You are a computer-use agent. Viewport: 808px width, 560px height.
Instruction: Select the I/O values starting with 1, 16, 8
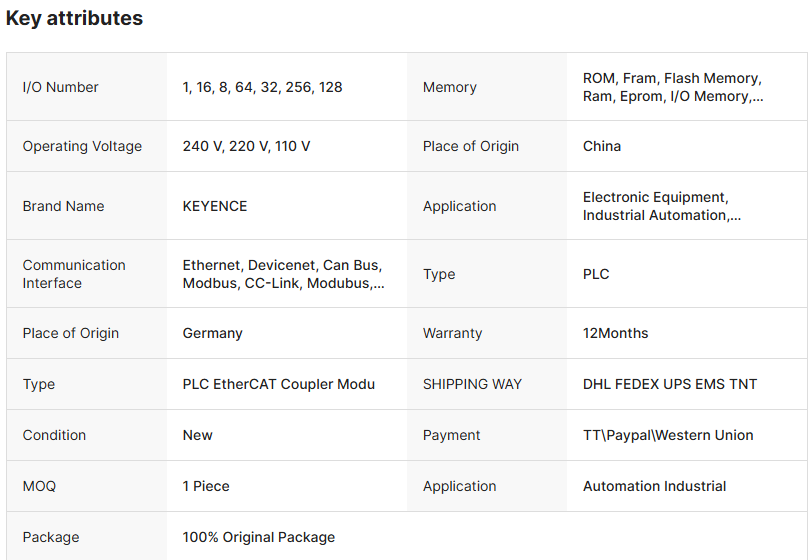(262, 87)
